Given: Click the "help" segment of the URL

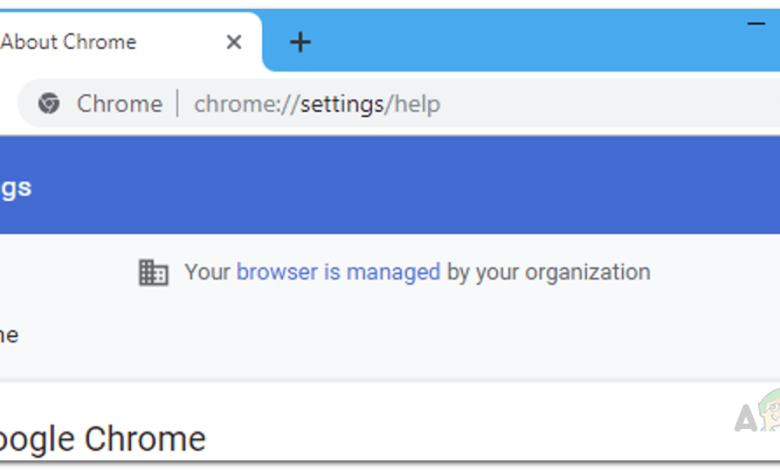Looking at the screenshot, I should (x=416, y=104).
